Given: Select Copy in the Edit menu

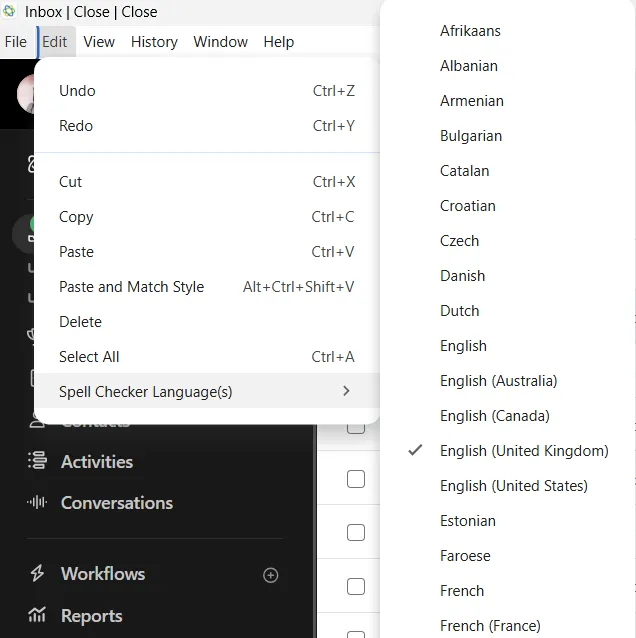Looking at the screenshot, I should (x=207, y=217).
